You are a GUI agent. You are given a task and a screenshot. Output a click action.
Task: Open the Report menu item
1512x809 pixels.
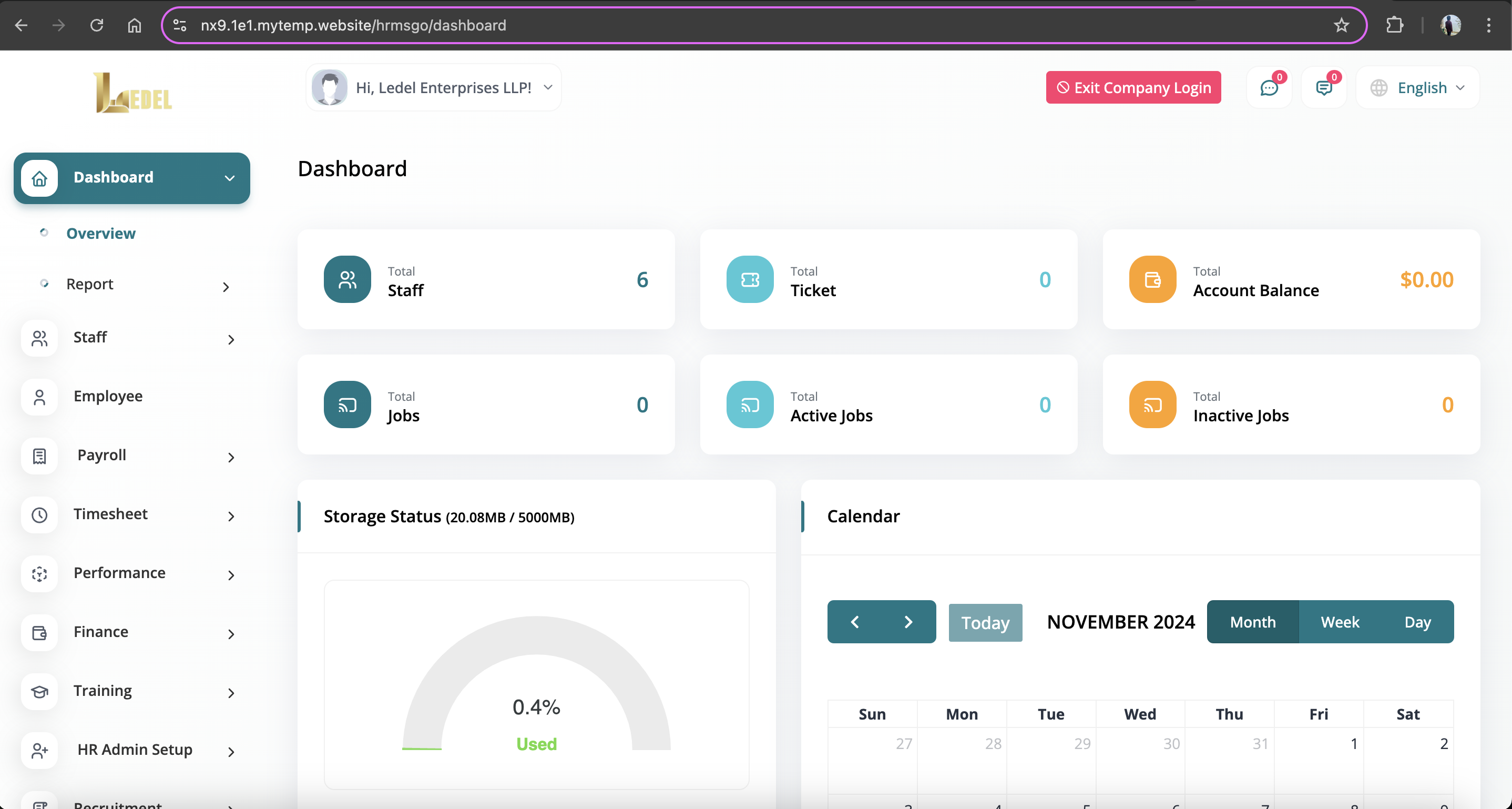[x=89, y=284]
